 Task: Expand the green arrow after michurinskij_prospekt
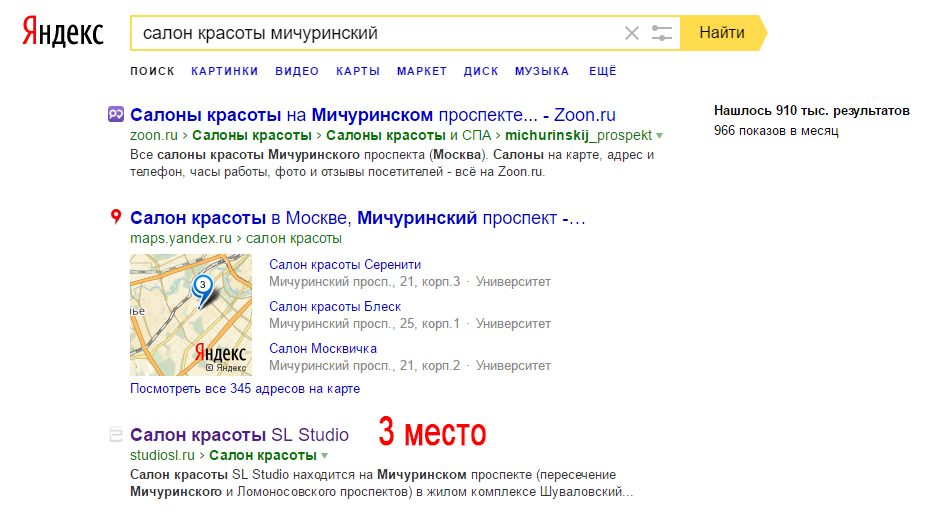pos(659,136)
